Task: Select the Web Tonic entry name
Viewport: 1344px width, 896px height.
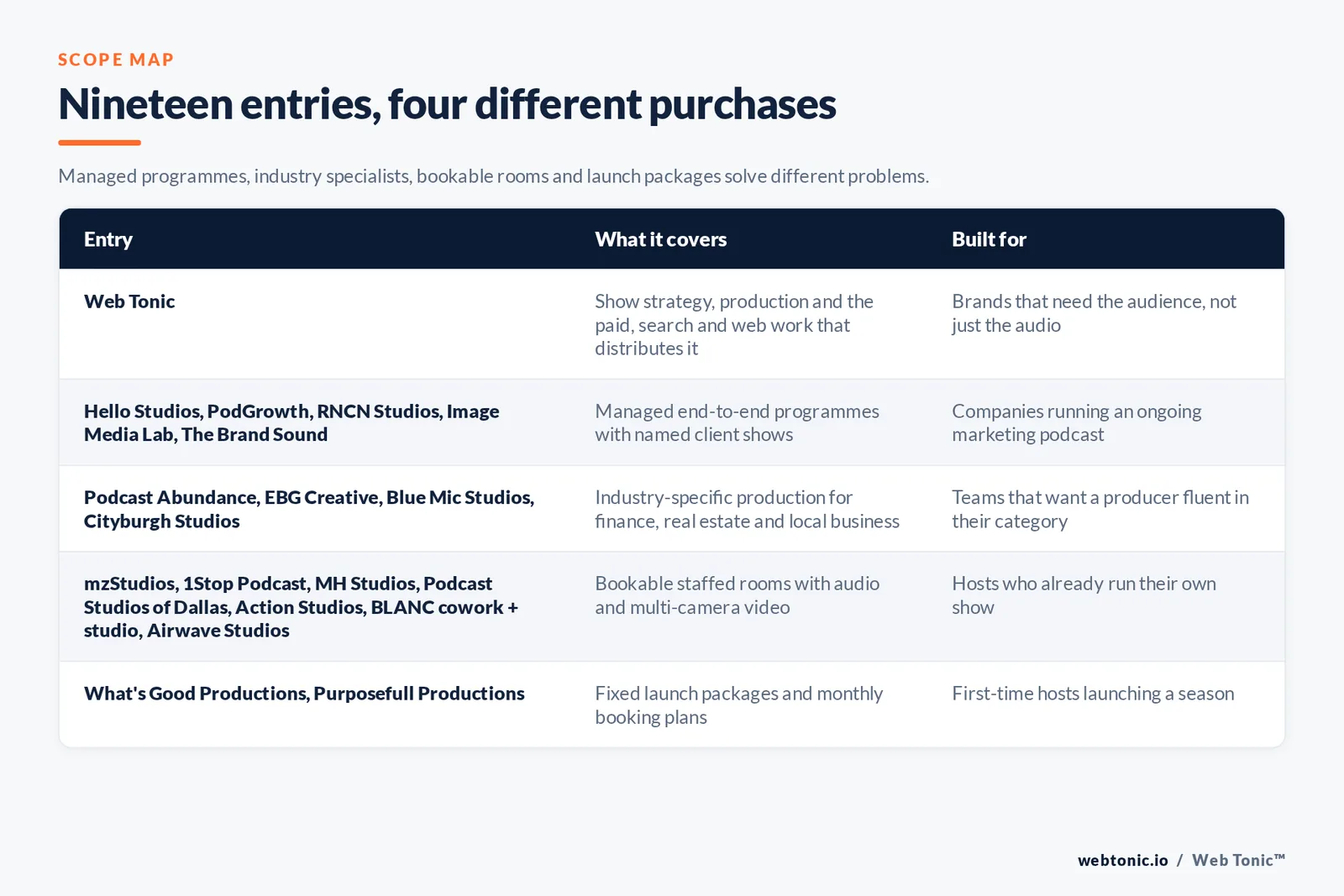Action: pyautogui.click(x=129, y=301)
